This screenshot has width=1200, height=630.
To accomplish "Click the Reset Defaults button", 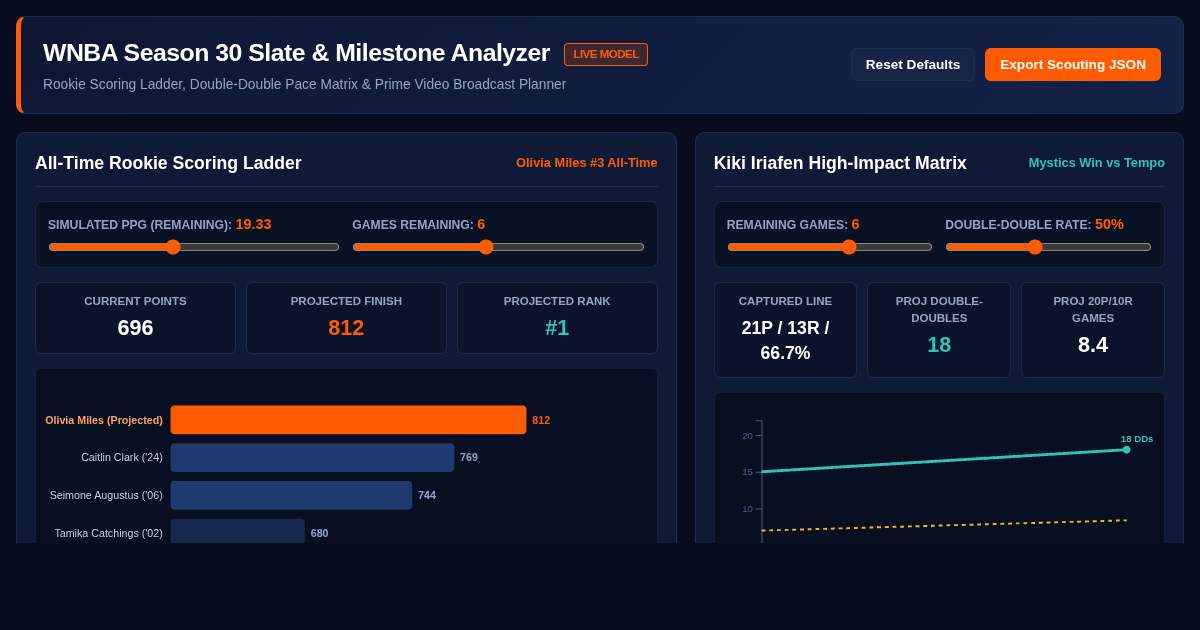I will pyautogui.click(x=912, y=65).
